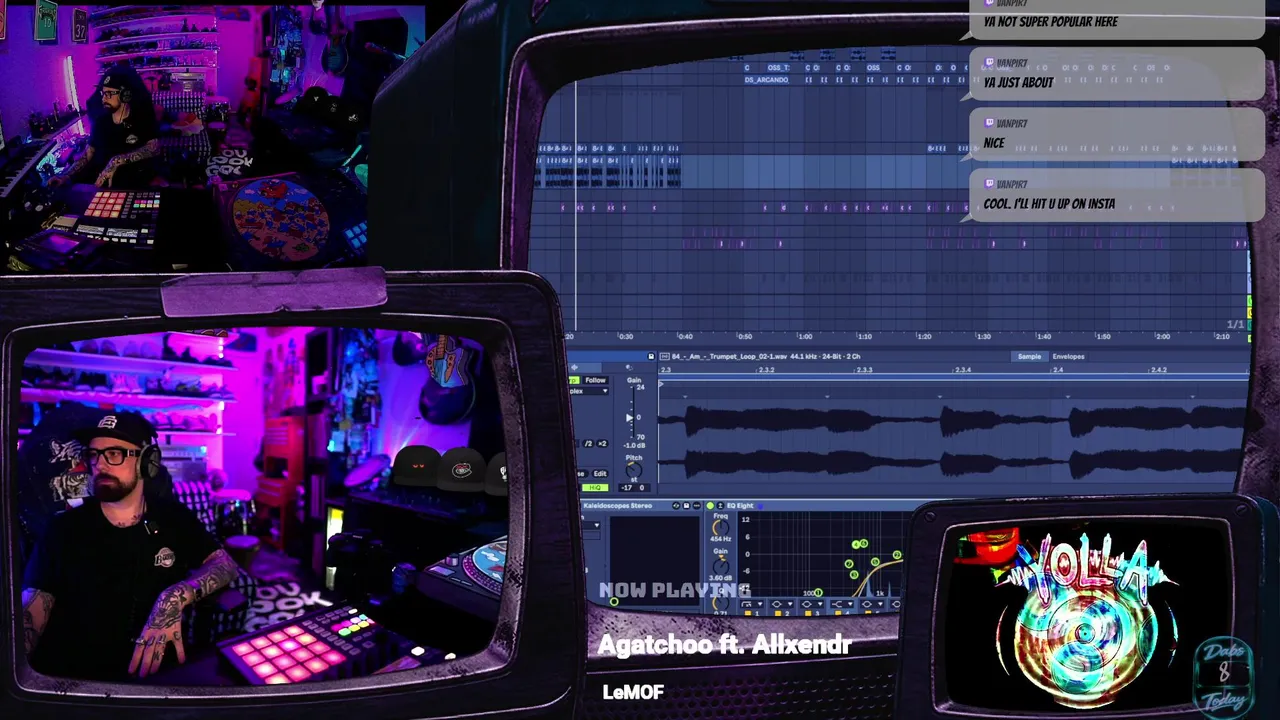1280x720 pixels.
Task: Click the '1/1' indicator at the arrangement corner
Action: [1236, 324]
